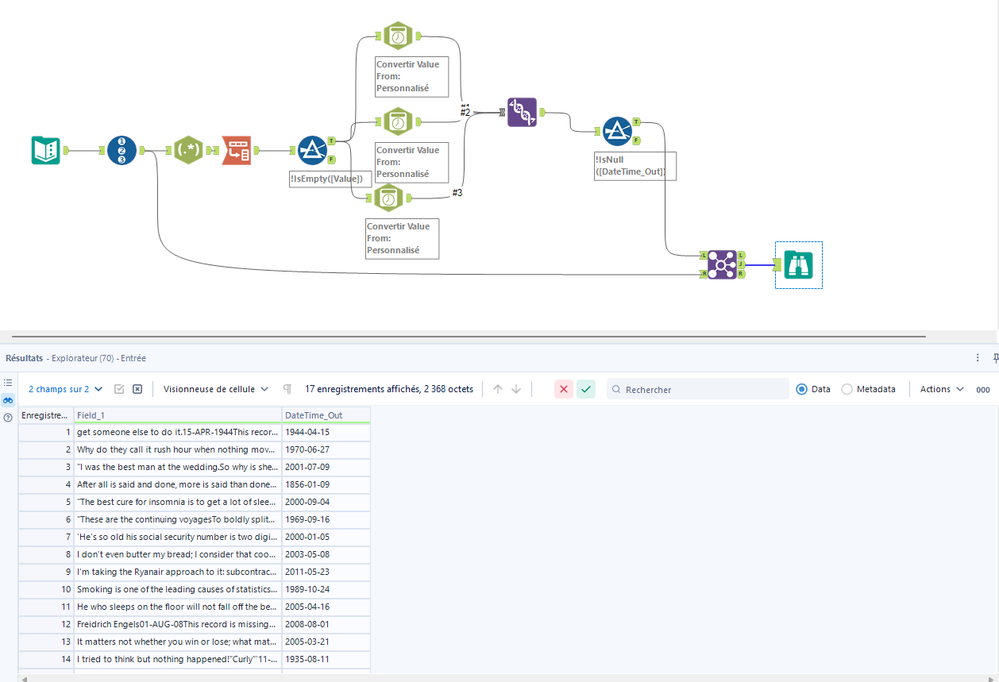Click the '17 enregistrements affichés' record count text
This screenshot has height=682, width=999.
click(x=389, y=389)
